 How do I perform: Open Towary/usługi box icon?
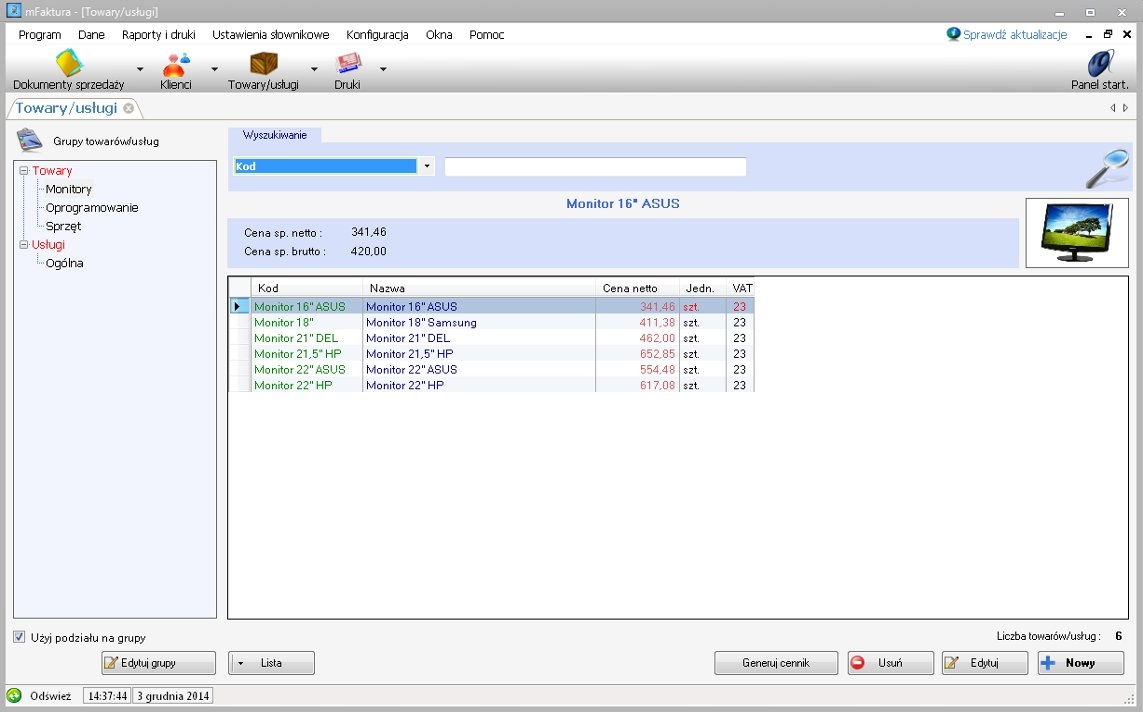click(263, 64)
